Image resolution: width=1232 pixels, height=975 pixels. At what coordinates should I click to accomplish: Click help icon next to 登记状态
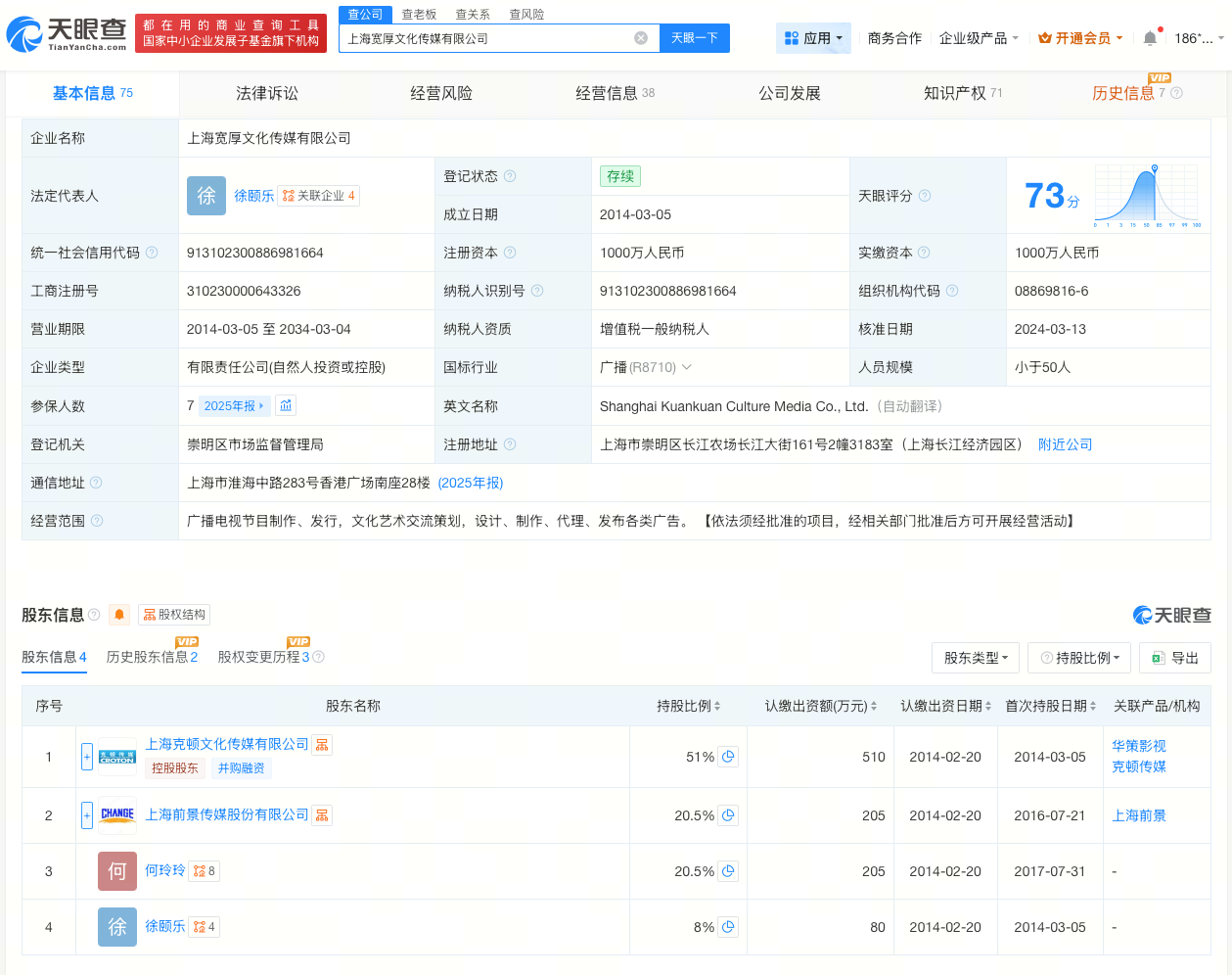pos(510,176)
